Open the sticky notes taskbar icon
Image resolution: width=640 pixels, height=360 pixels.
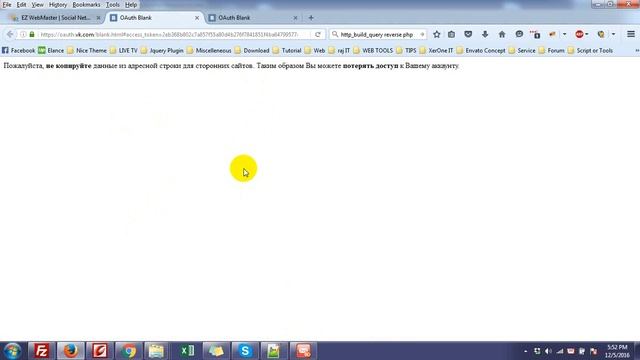pyautogui.click(x=216, y=351)
